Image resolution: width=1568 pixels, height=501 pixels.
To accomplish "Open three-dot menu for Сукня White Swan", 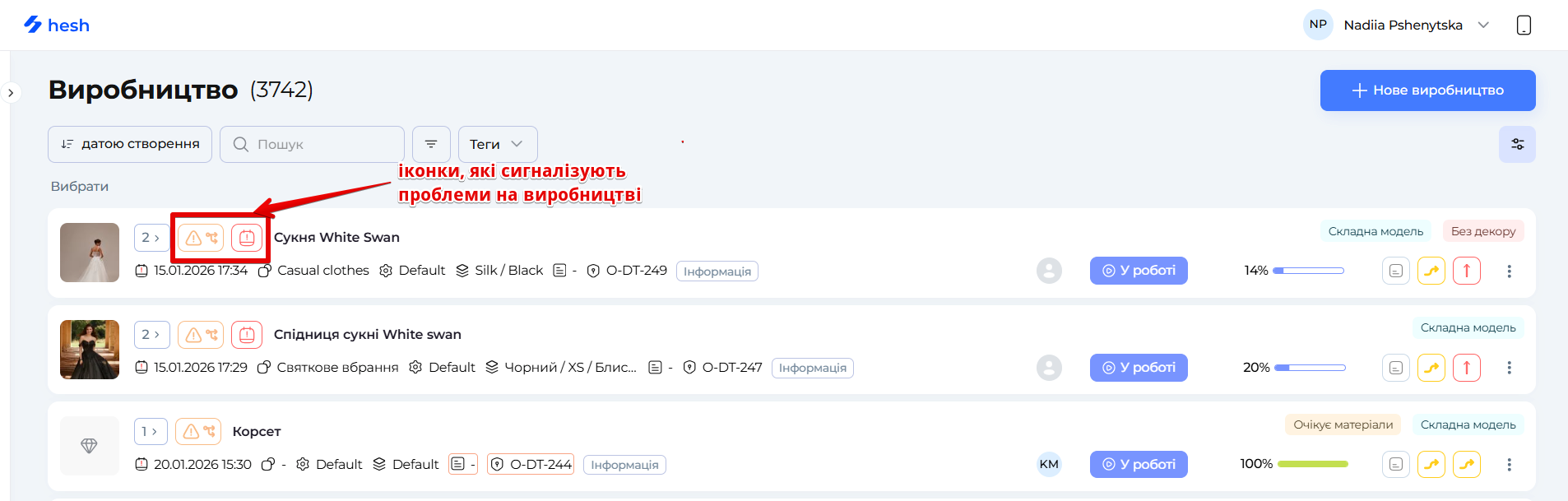I will 1509,271.
